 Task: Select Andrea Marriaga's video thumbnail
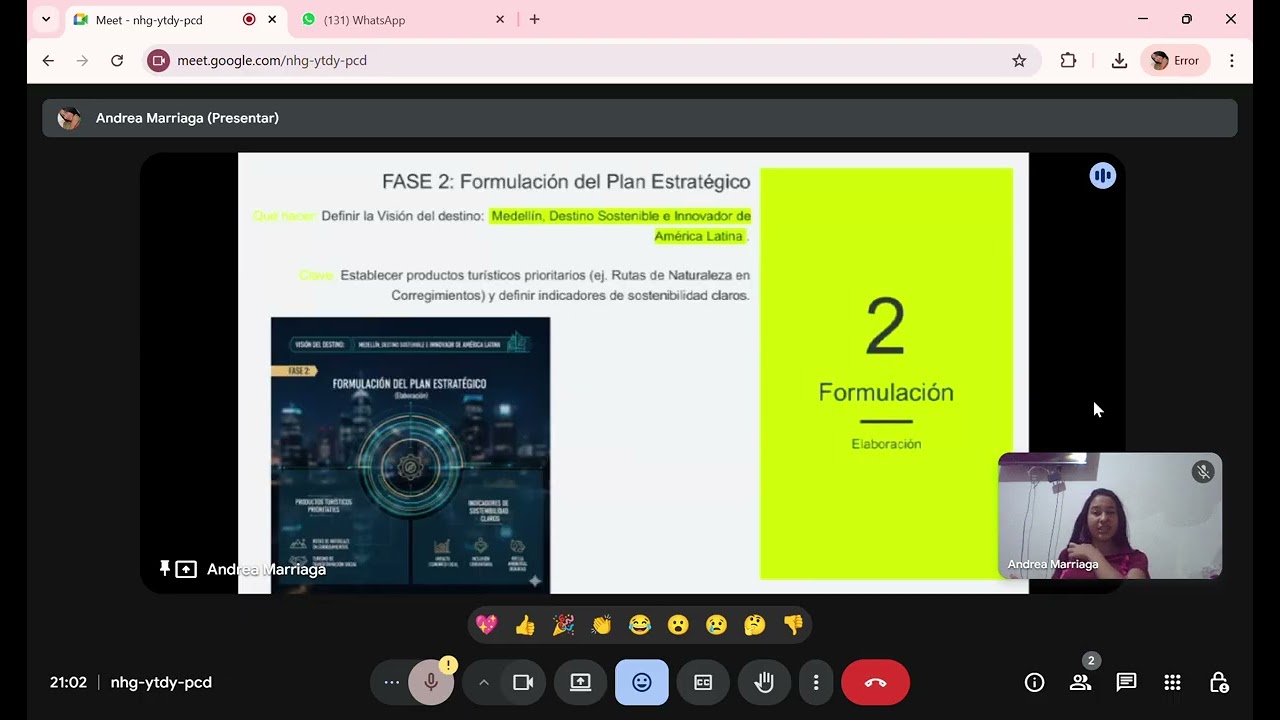(x=1110, y=516)
